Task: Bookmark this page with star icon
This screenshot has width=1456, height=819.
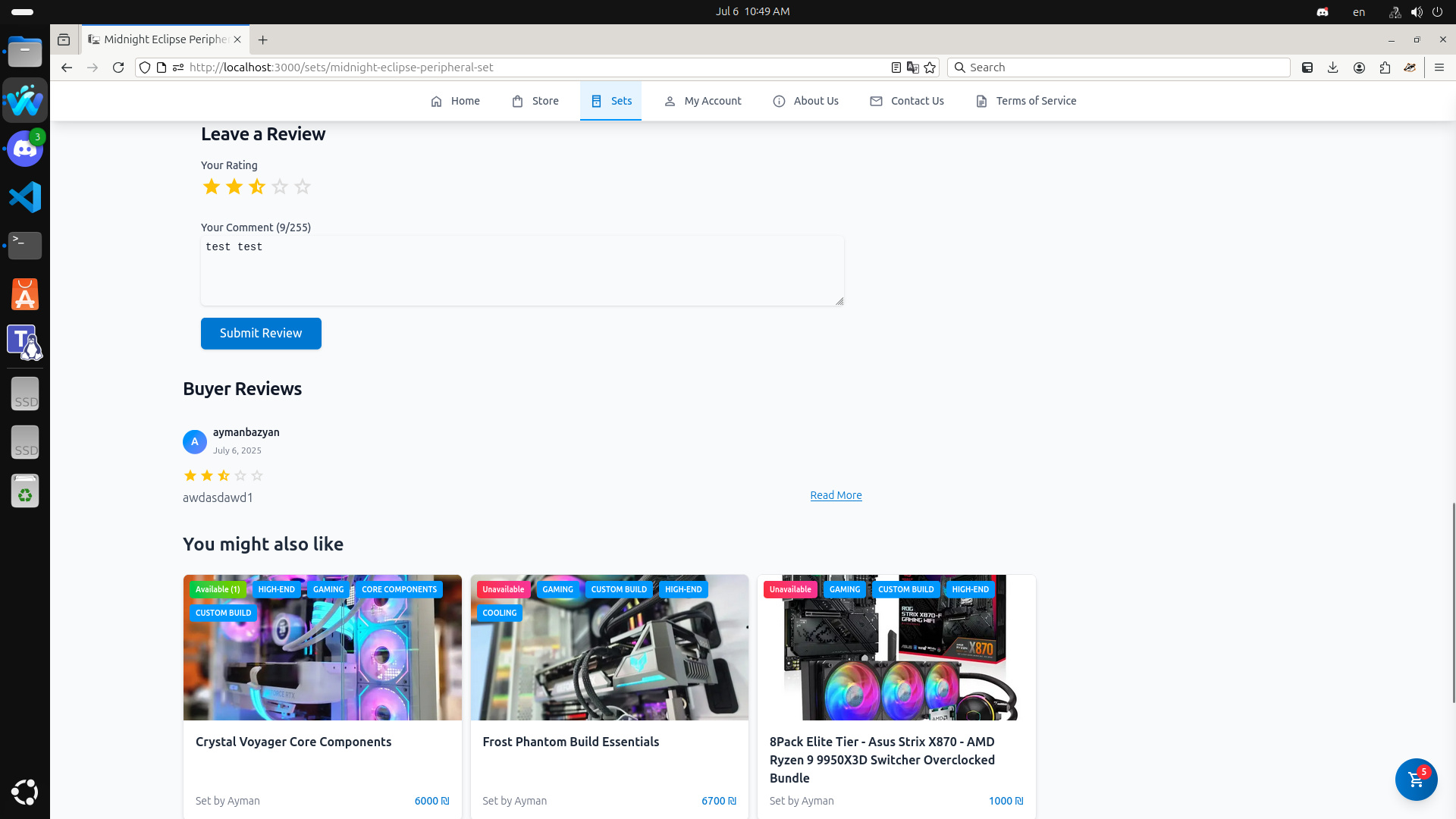Action: [x=930, y=67]
